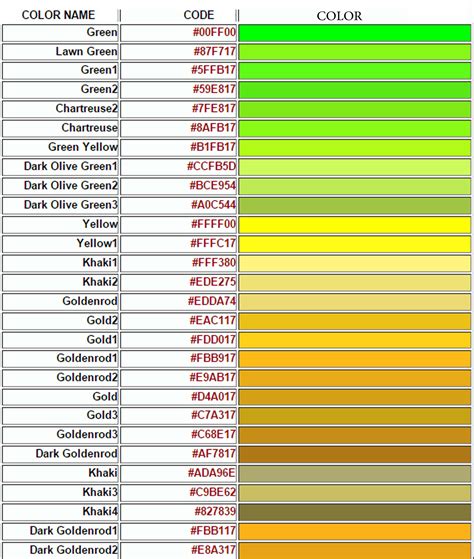474x559 pixels.
Task: Click the COLOR NAME column header
Action: pos(58,15)
